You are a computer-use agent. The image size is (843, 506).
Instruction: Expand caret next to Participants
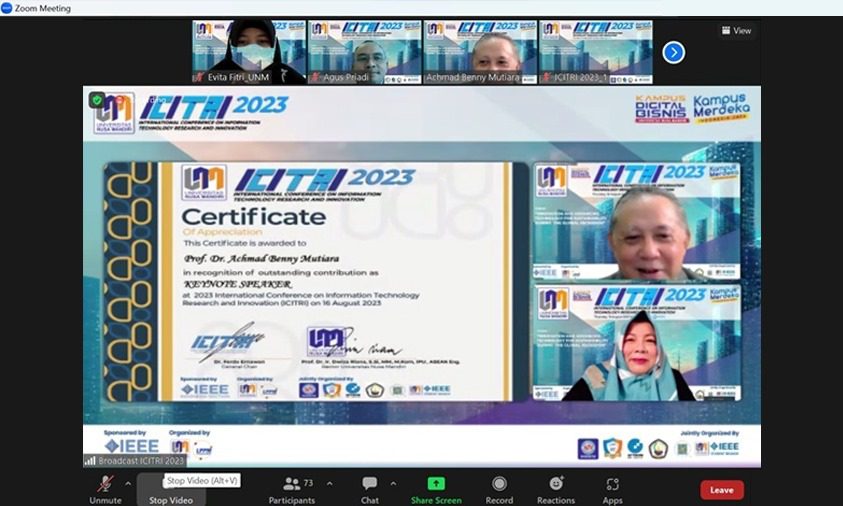click(x=329, y=484)
